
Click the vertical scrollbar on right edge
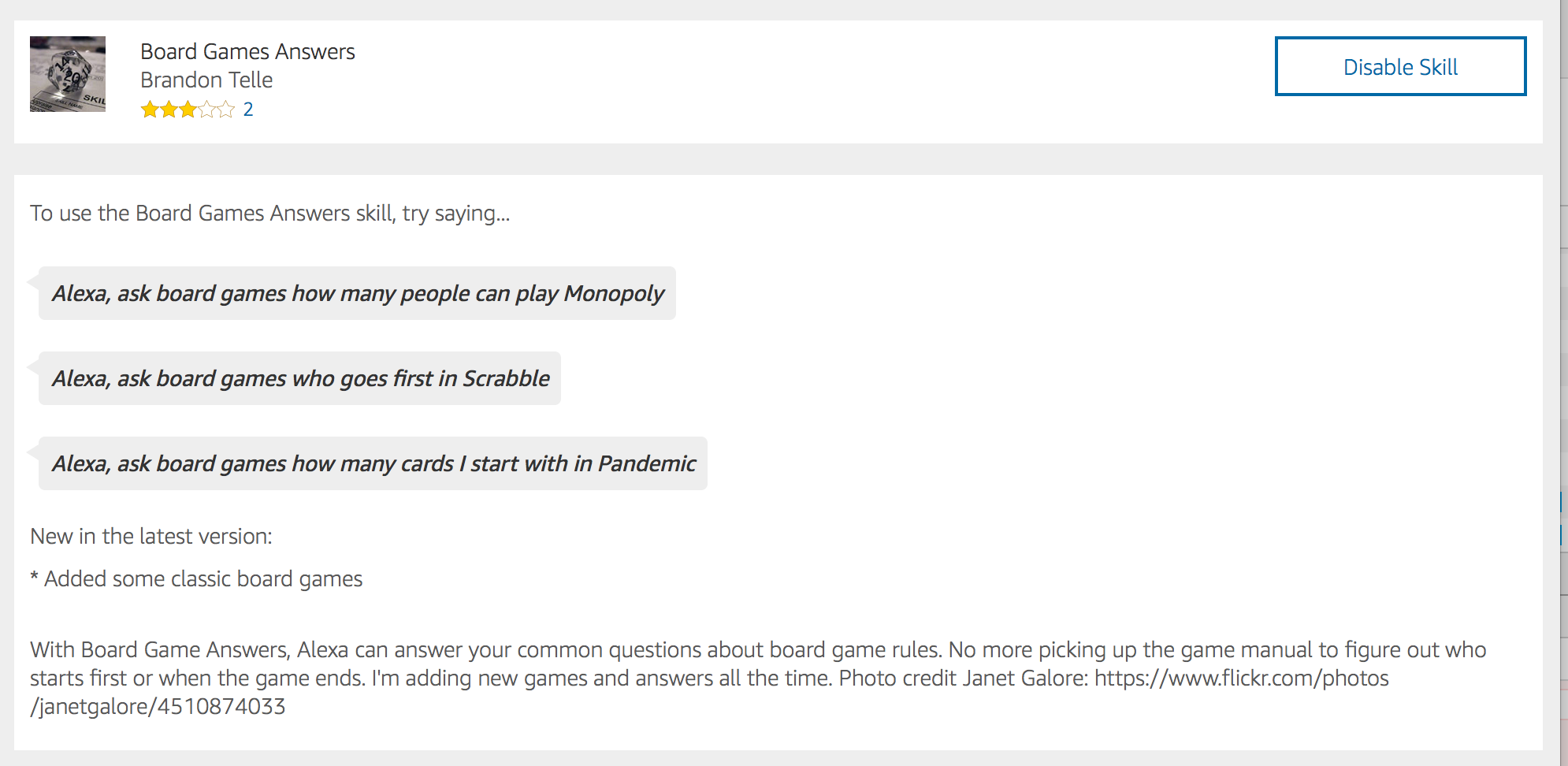coord(1563,383)
